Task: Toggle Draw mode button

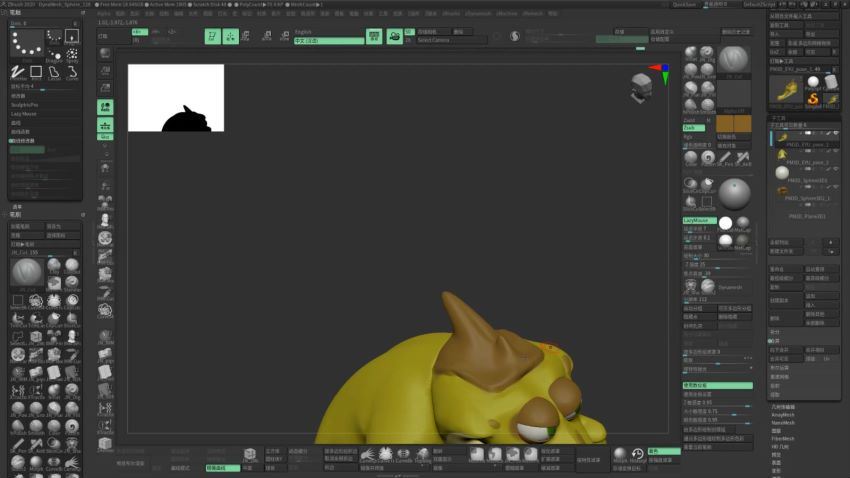Action: pyautogui.click(x=230, y=36)
